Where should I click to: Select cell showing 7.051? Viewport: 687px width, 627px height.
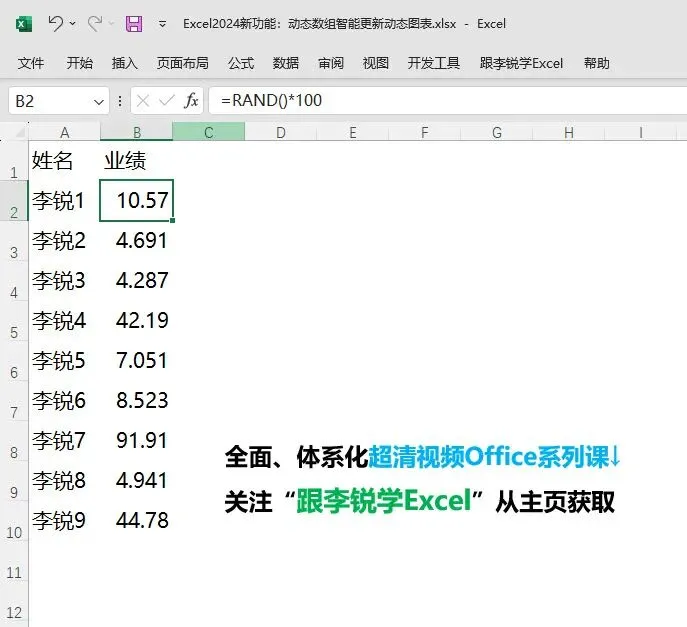tap(137, 361)
